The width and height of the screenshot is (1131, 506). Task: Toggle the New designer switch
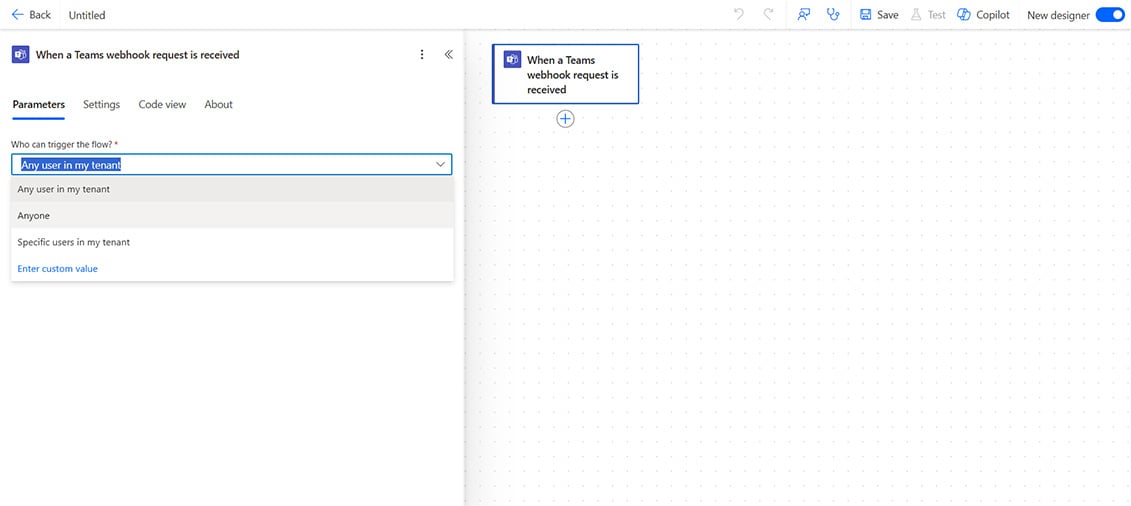pos(1109,14)
